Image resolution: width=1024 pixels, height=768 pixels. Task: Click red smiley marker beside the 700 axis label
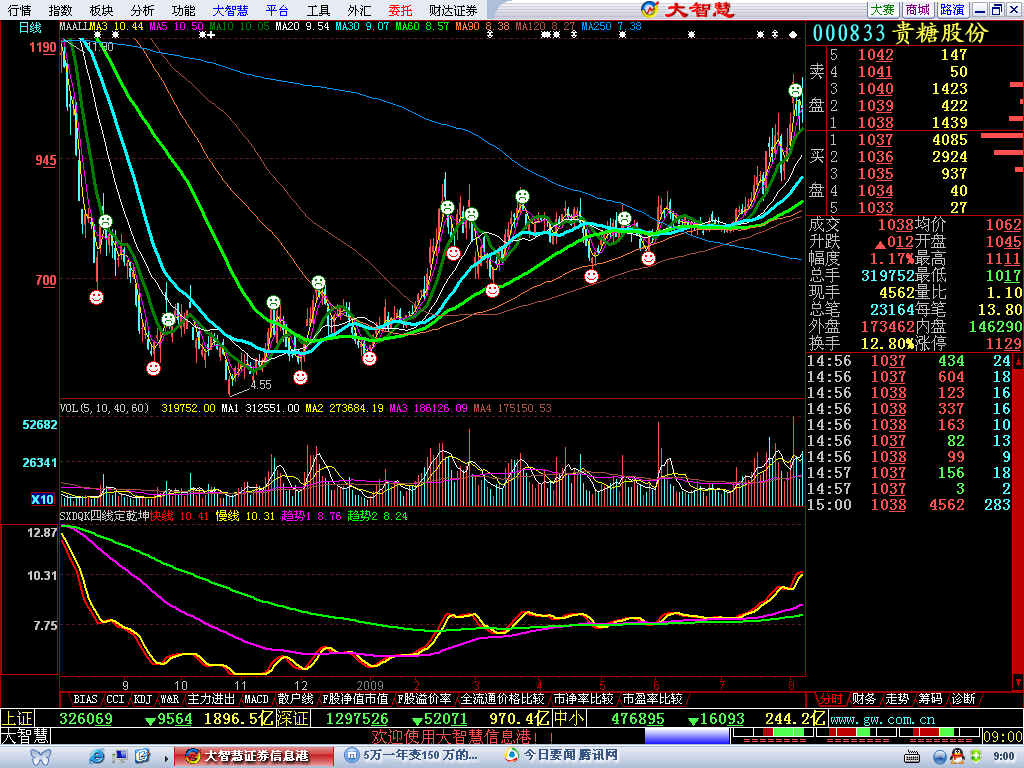(x=96, y=298)
